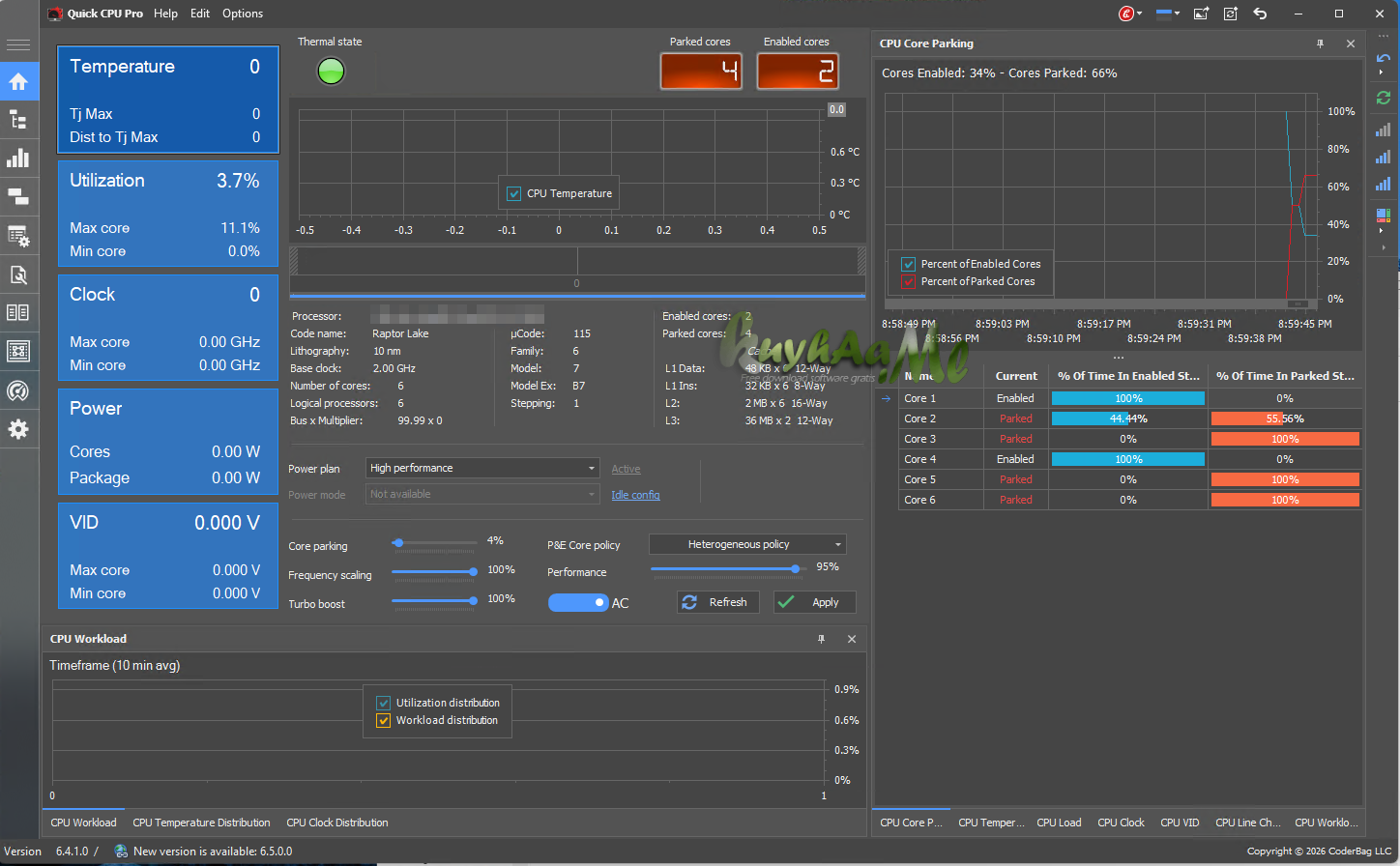Click the Refresh button

pyautogui.click(x=717, y=602)
